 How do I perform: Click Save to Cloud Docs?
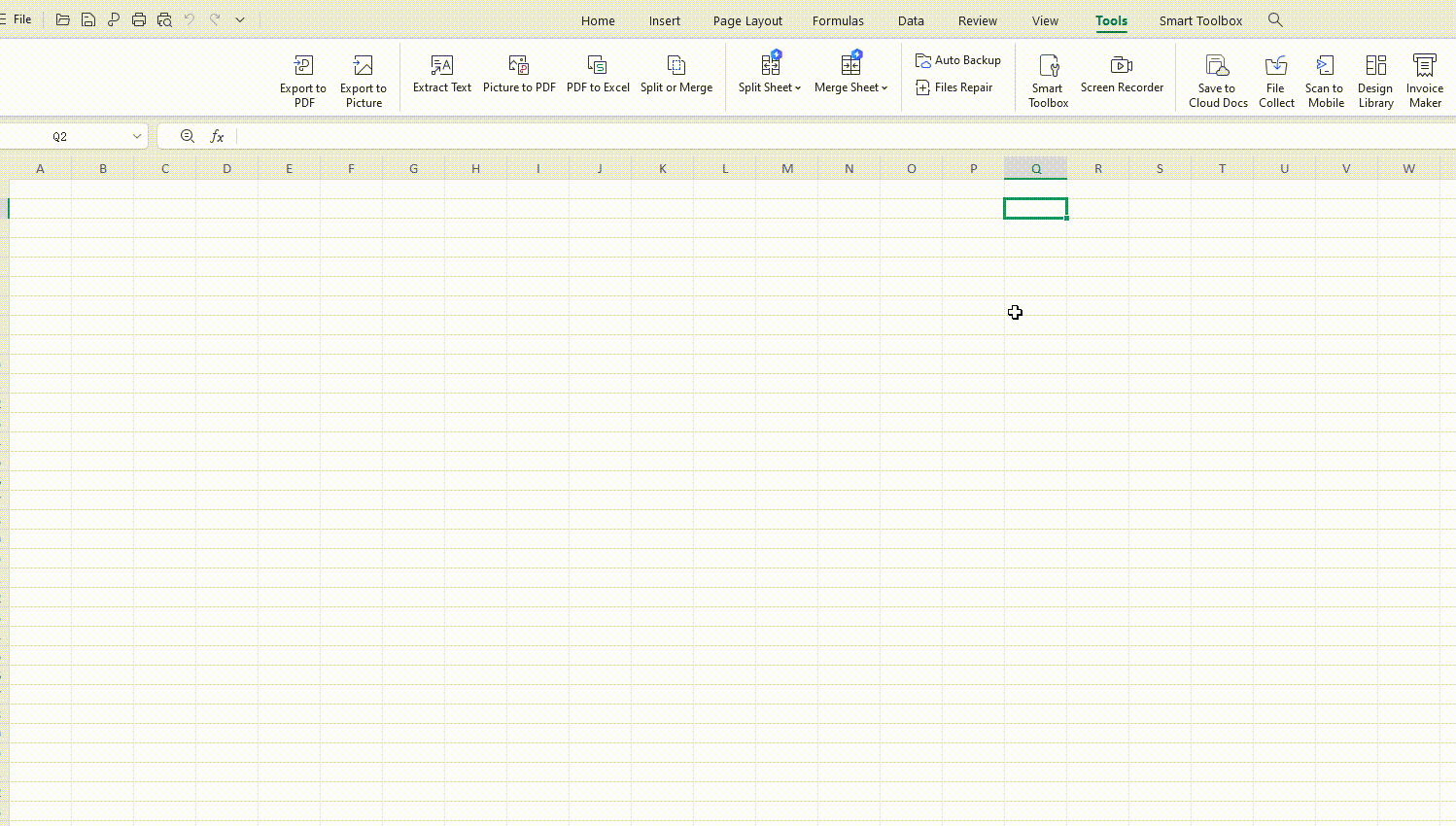tap(1218, 80)
